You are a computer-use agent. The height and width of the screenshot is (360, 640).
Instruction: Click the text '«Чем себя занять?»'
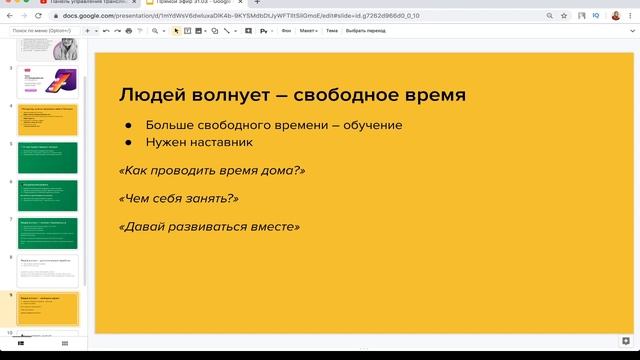click(179, 198)
